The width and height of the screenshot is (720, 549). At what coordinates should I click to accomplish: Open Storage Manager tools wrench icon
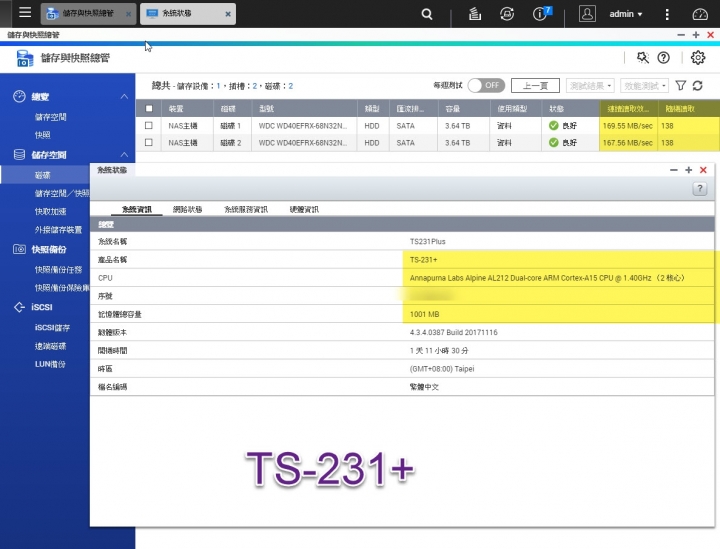point(642,57)
